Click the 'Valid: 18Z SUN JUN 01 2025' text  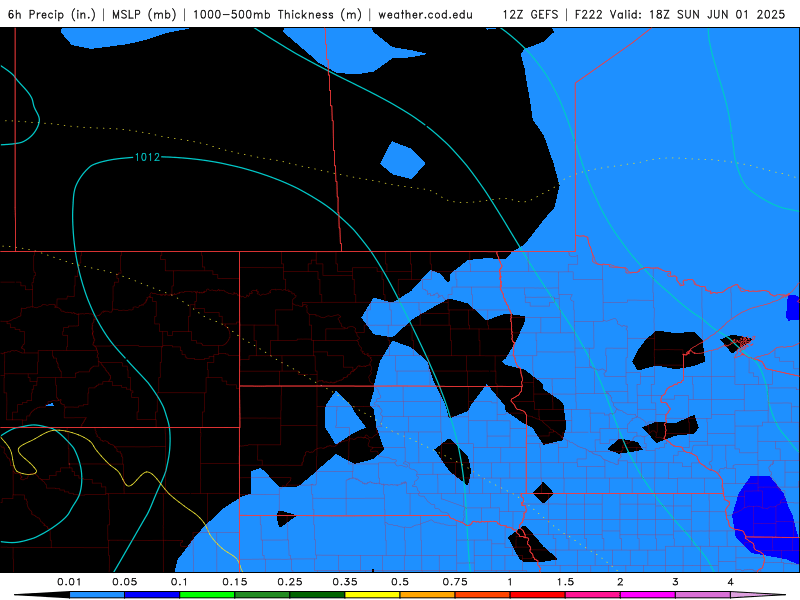point(697,14)
